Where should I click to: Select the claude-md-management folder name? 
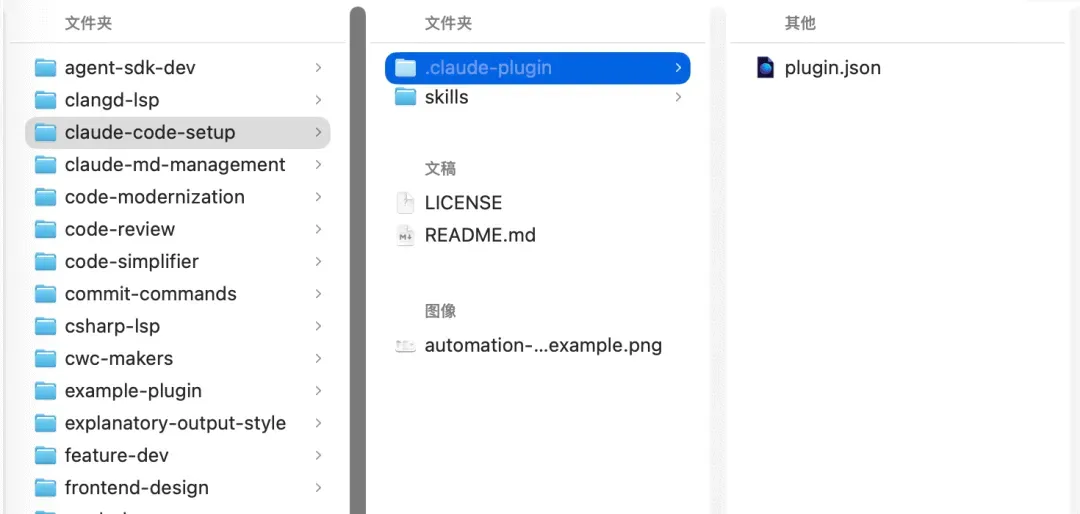click(x=175, y=165)
